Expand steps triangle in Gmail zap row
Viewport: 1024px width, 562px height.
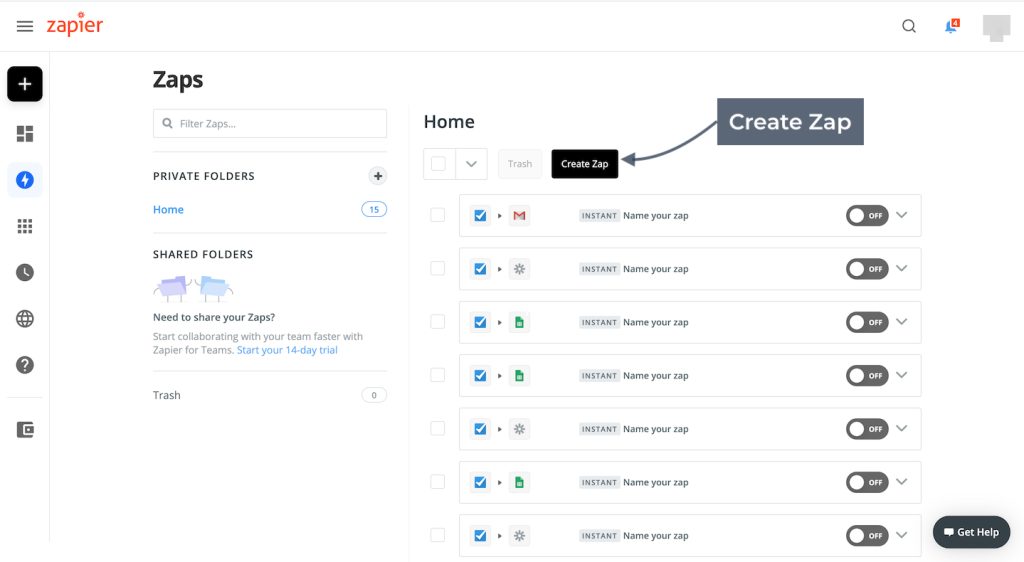(500, 215)
